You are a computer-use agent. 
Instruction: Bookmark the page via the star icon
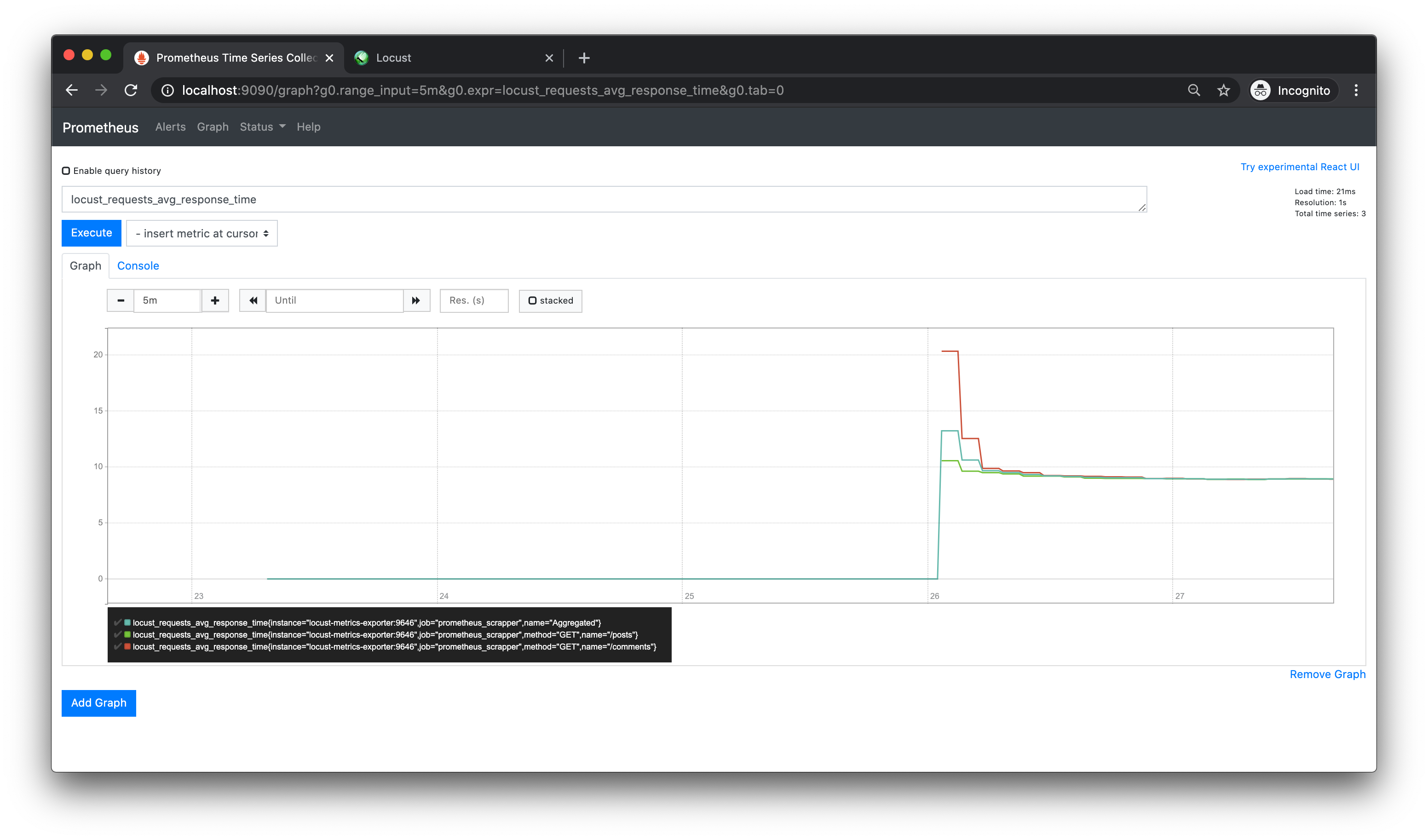point(1223,90)
